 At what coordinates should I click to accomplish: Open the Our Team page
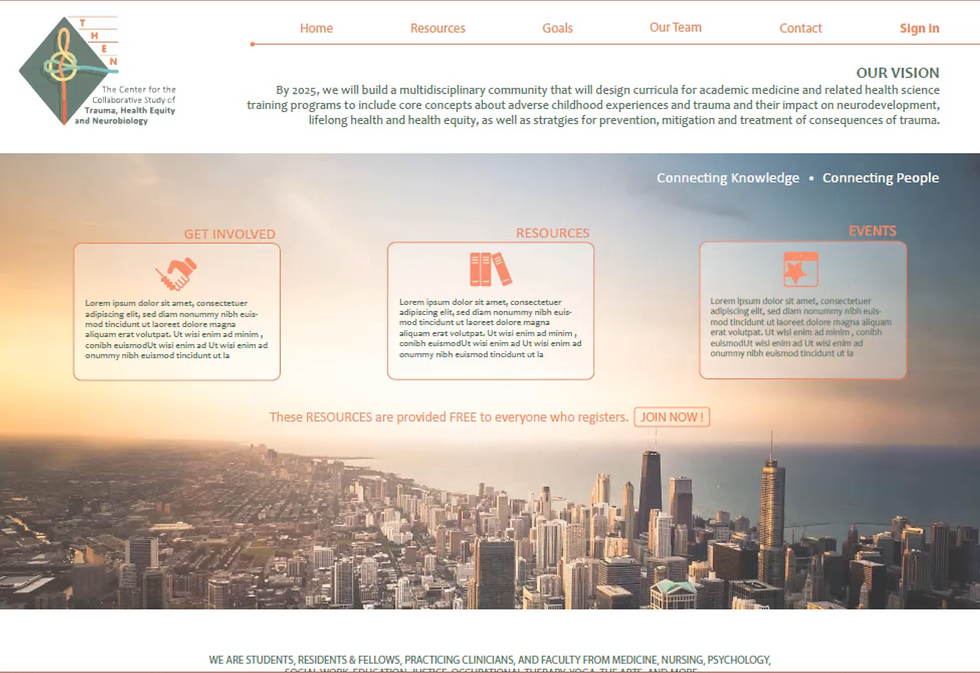675,27
